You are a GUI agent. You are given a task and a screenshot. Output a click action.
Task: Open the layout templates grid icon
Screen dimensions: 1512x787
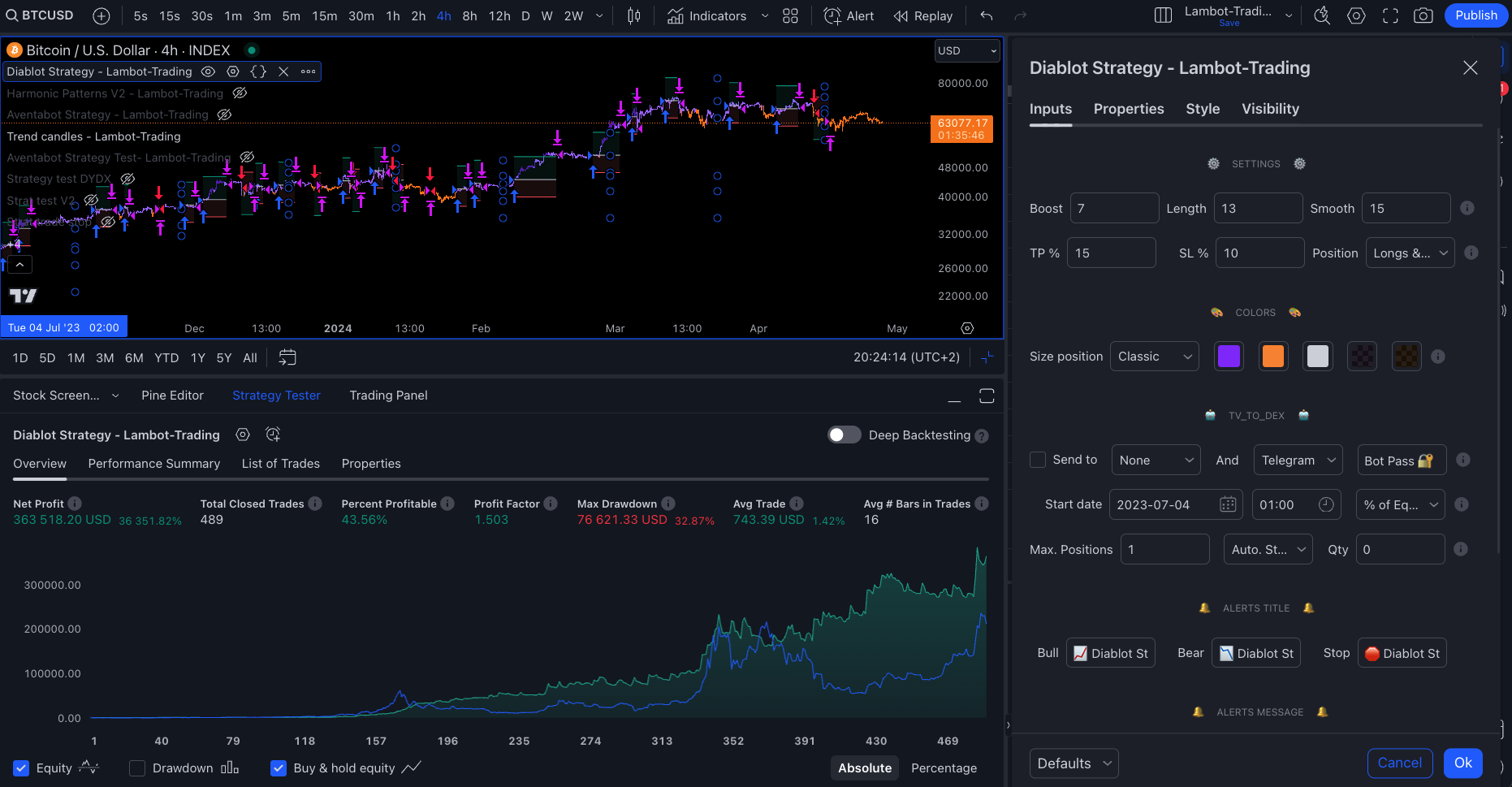point(790,16)
